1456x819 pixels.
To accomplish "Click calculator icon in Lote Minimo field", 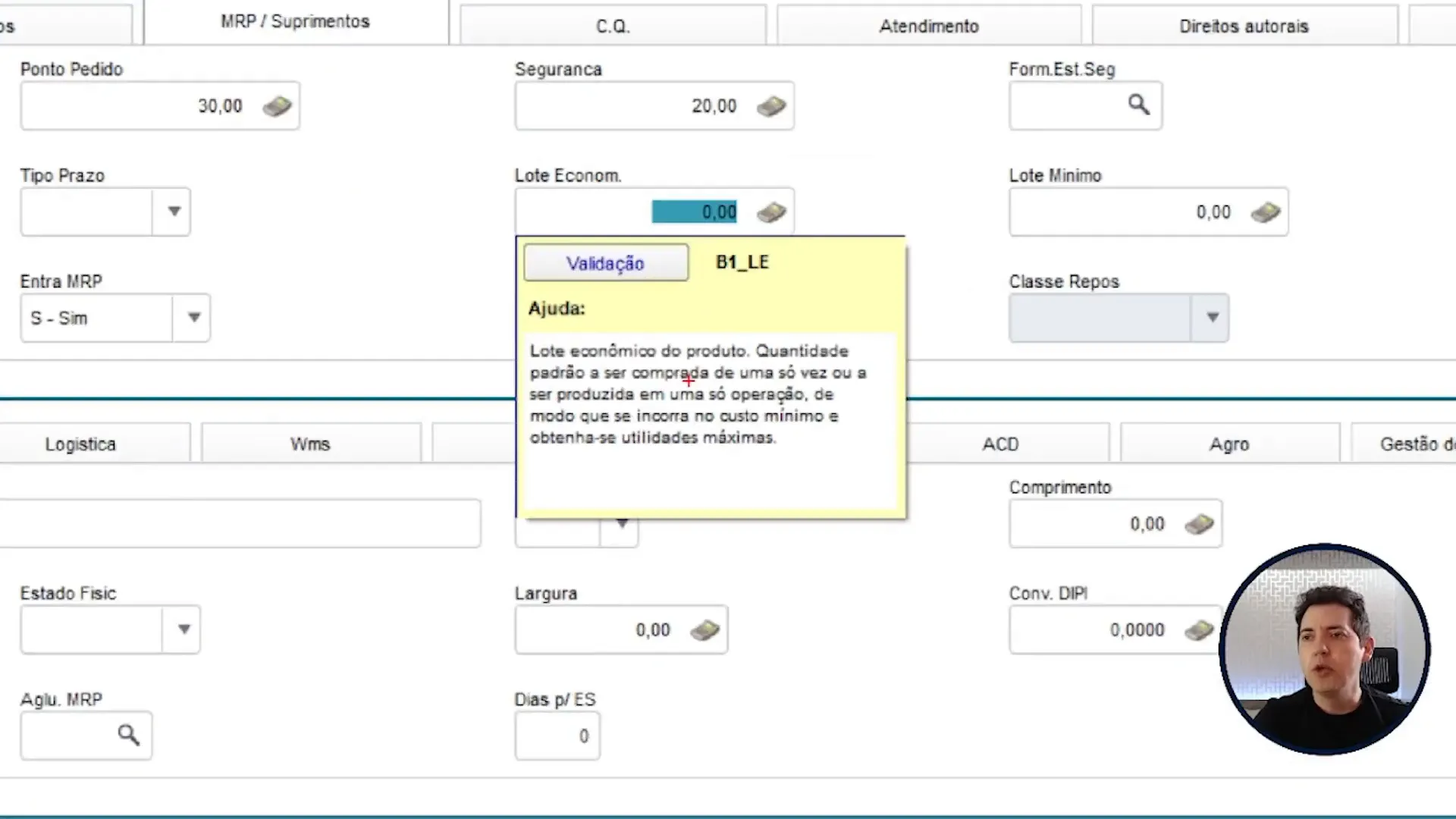I will tap(1265, 212).
